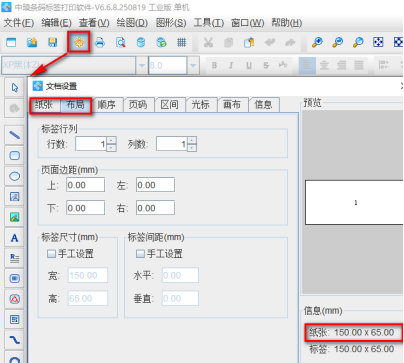
Task: Click the database refresh icon
Action: [x=161, y=42]
